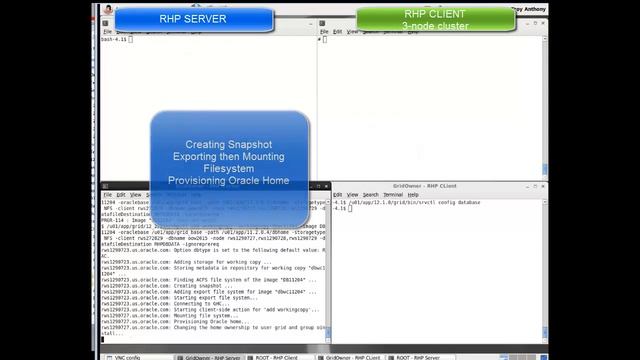Image resolution: width=640 pixels, height=360 pixels.
Task: Click the bash-4.1$ prompt in top-left terminal
Action: 113,39
